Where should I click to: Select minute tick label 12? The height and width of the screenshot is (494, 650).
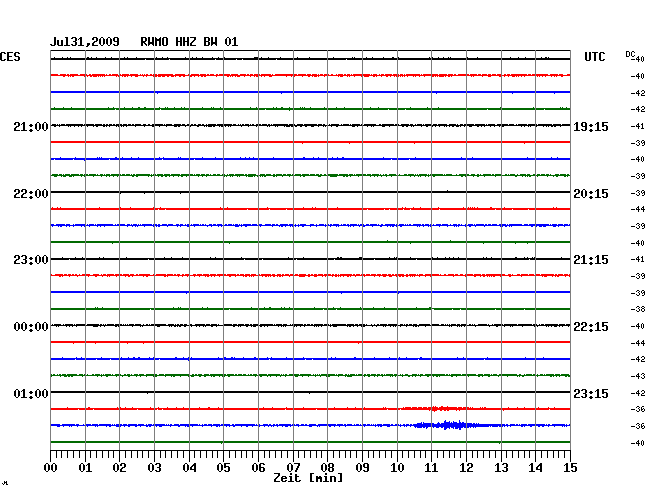(x=466, y=468)
